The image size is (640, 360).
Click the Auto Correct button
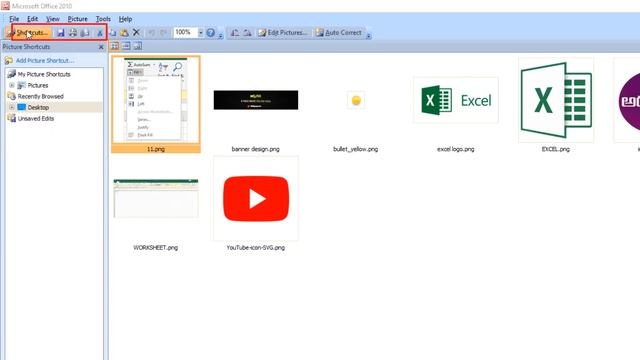click(339, 33)
